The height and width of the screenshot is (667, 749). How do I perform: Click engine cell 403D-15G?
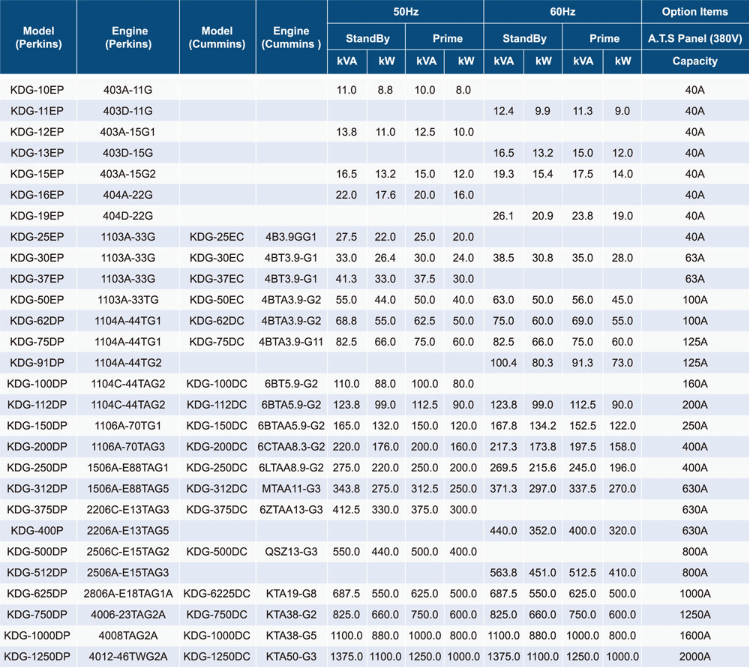coord(128,153)
